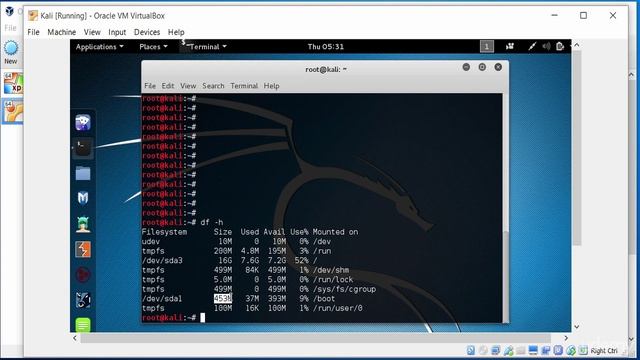Open VirtualBox Machine menu
The image size is (640, 360).
pyautogui.click(x=62, y=32)
